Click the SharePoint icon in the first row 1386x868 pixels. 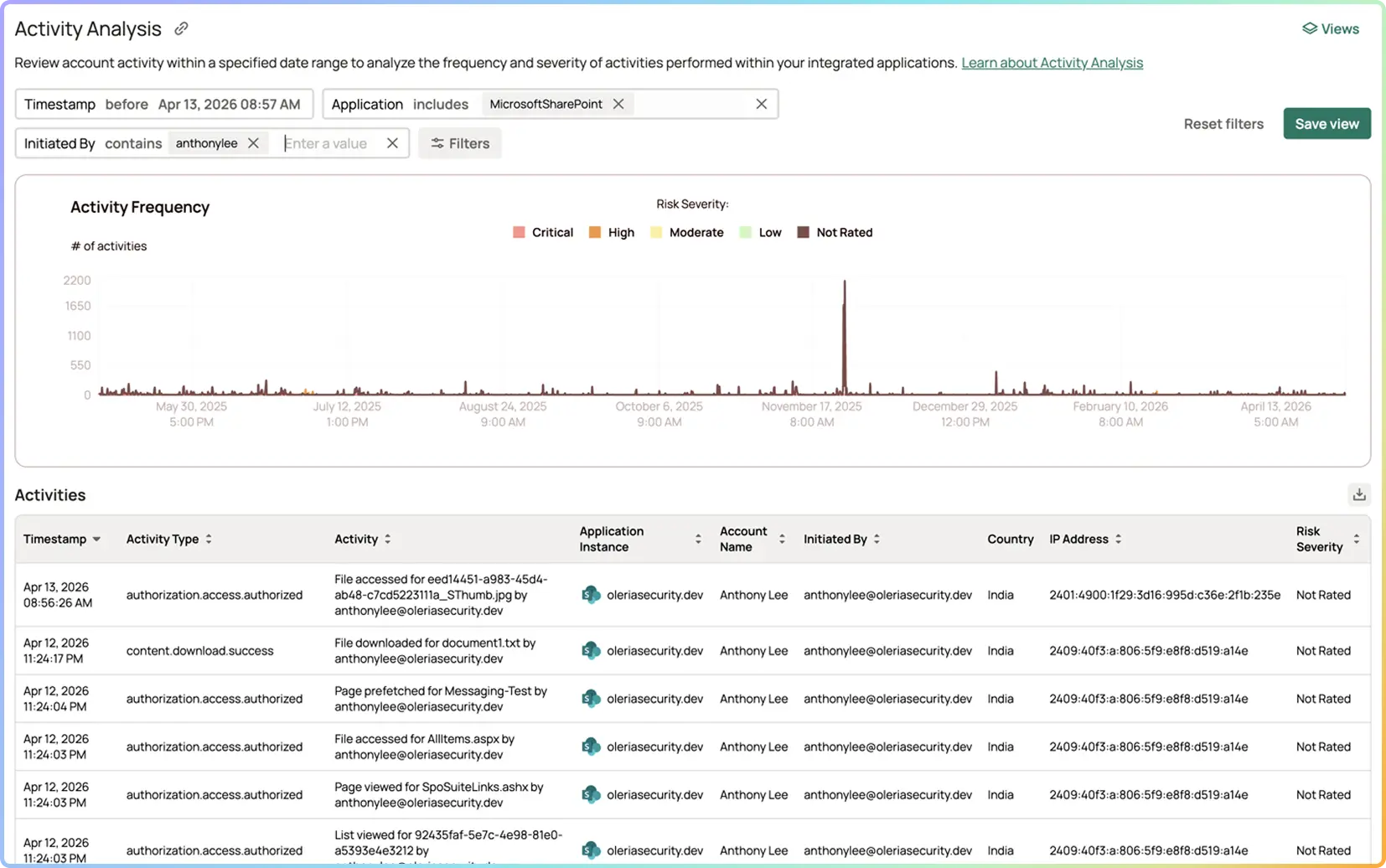point(591,595)
